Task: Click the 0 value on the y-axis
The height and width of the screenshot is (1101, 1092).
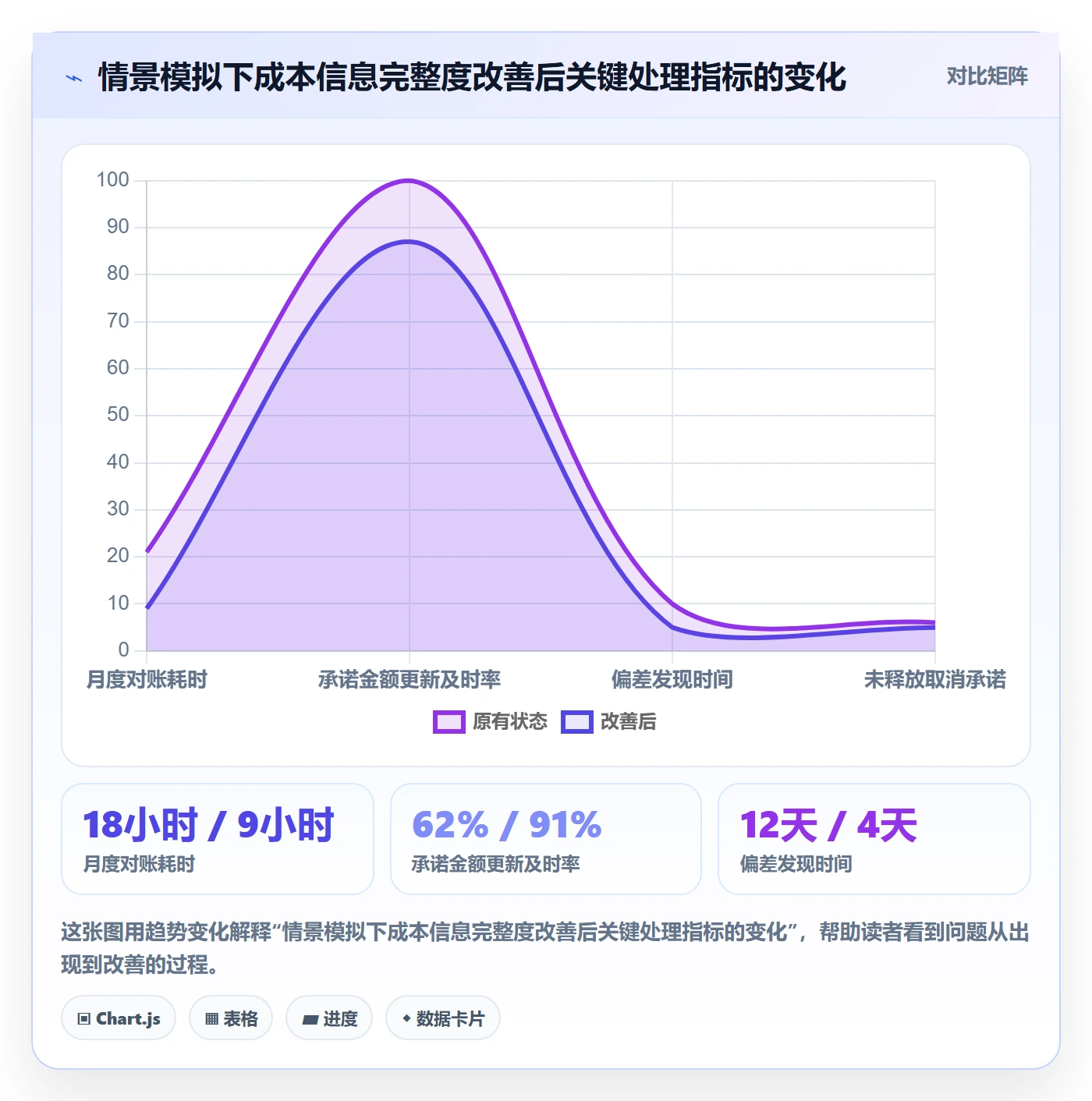Action: coord(123,650)
